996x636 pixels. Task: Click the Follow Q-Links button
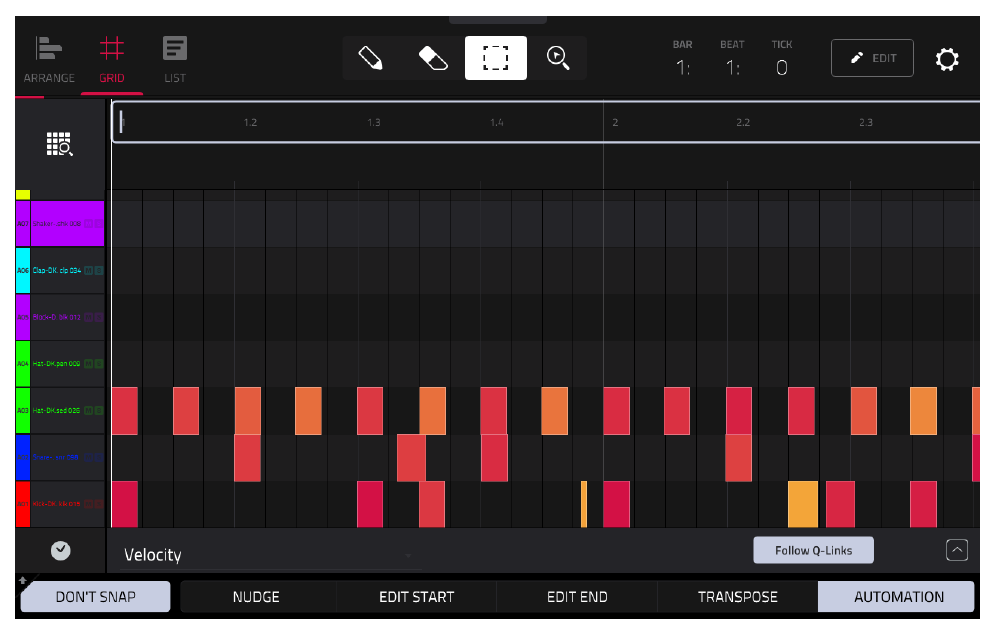(813, 550)
